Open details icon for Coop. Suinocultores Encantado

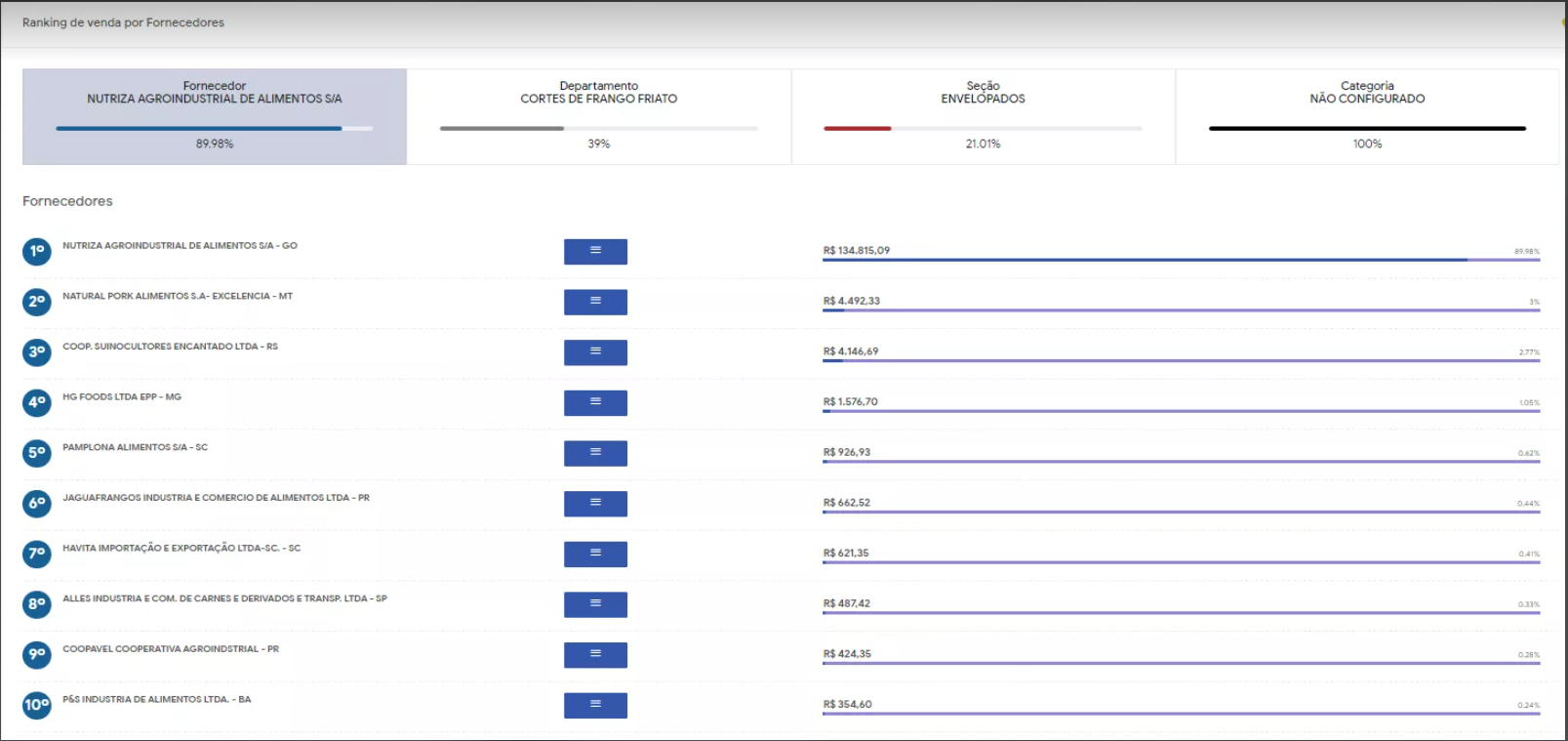pyautogui.click(x=595, y=352)
